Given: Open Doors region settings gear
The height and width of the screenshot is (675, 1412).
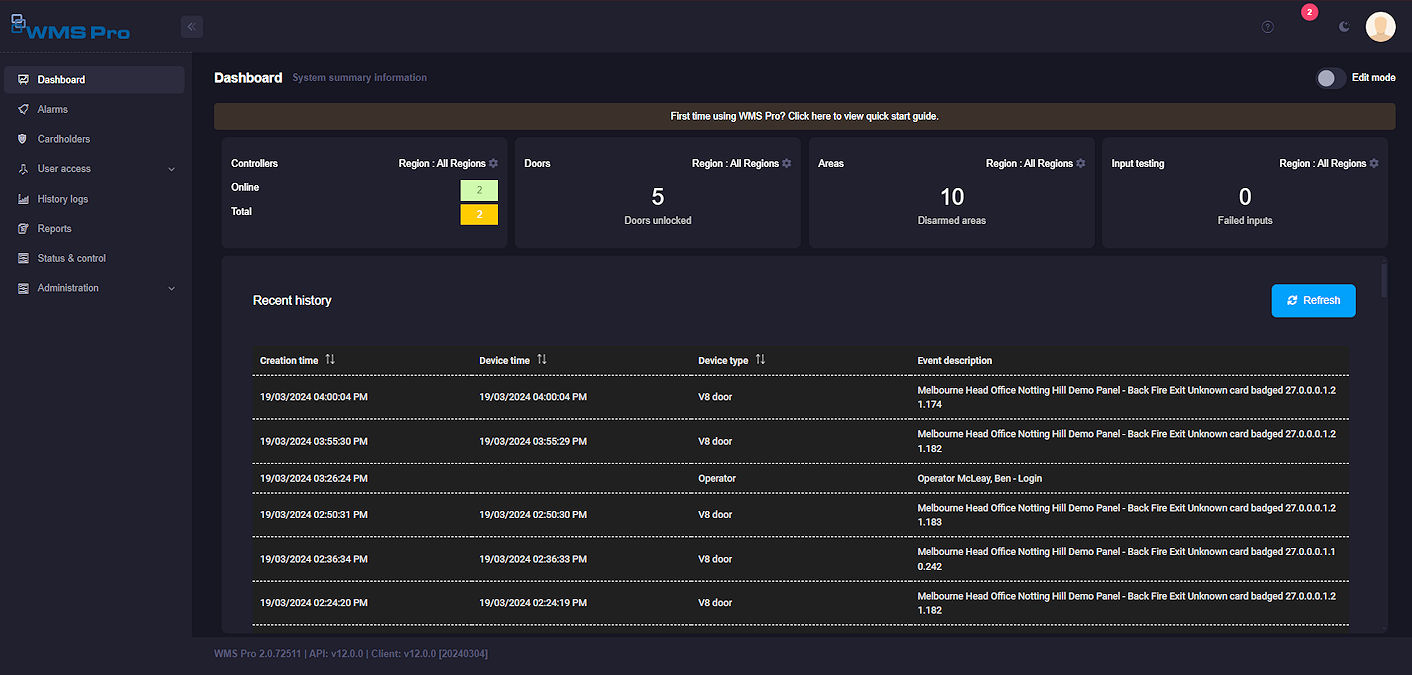Looking at the screenshot, I should click(x=787, y=163).
